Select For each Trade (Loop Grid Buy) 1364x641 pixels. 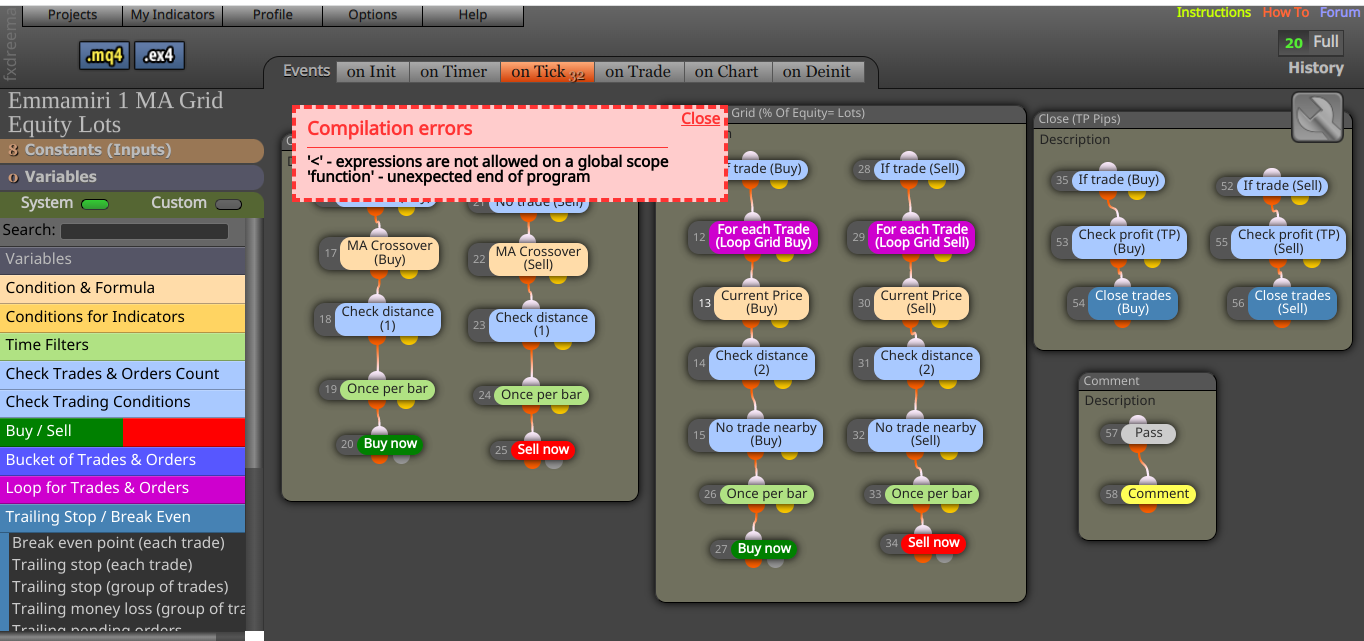click(763, 236)
